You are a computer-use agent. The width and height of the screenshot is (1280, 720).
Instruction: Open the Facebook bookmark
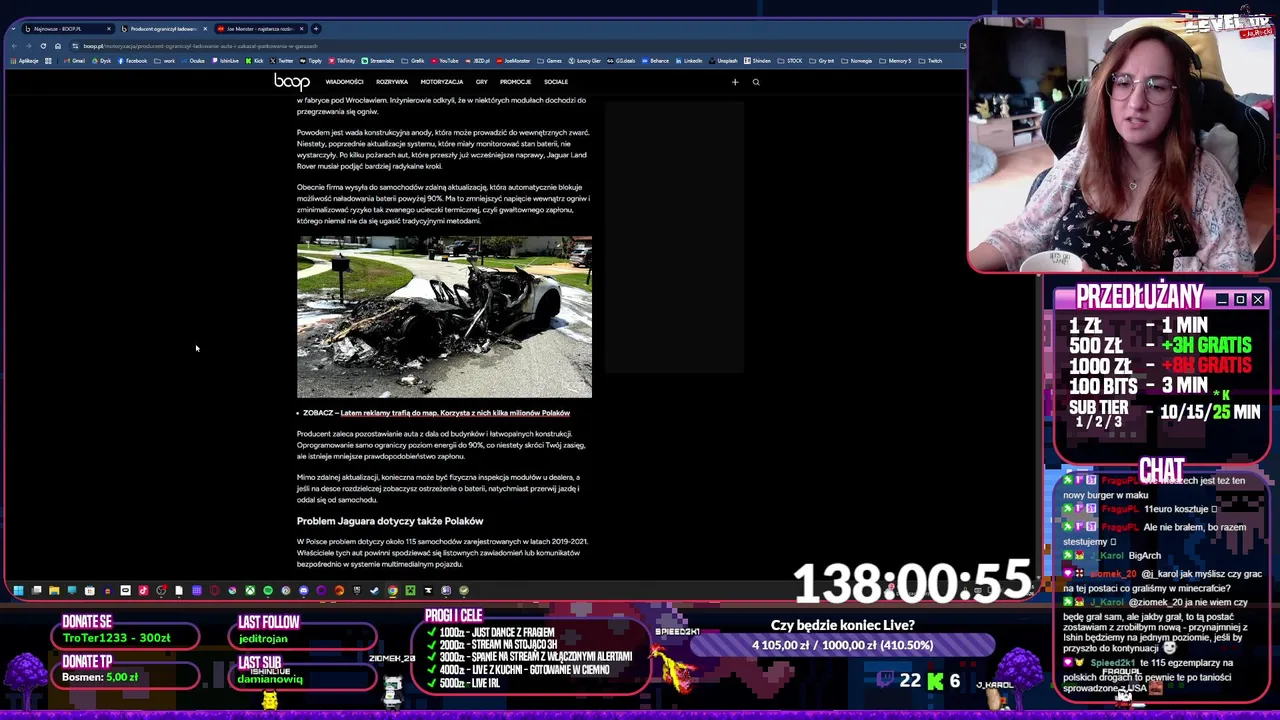pyautogui.click(x=132, y=61)
